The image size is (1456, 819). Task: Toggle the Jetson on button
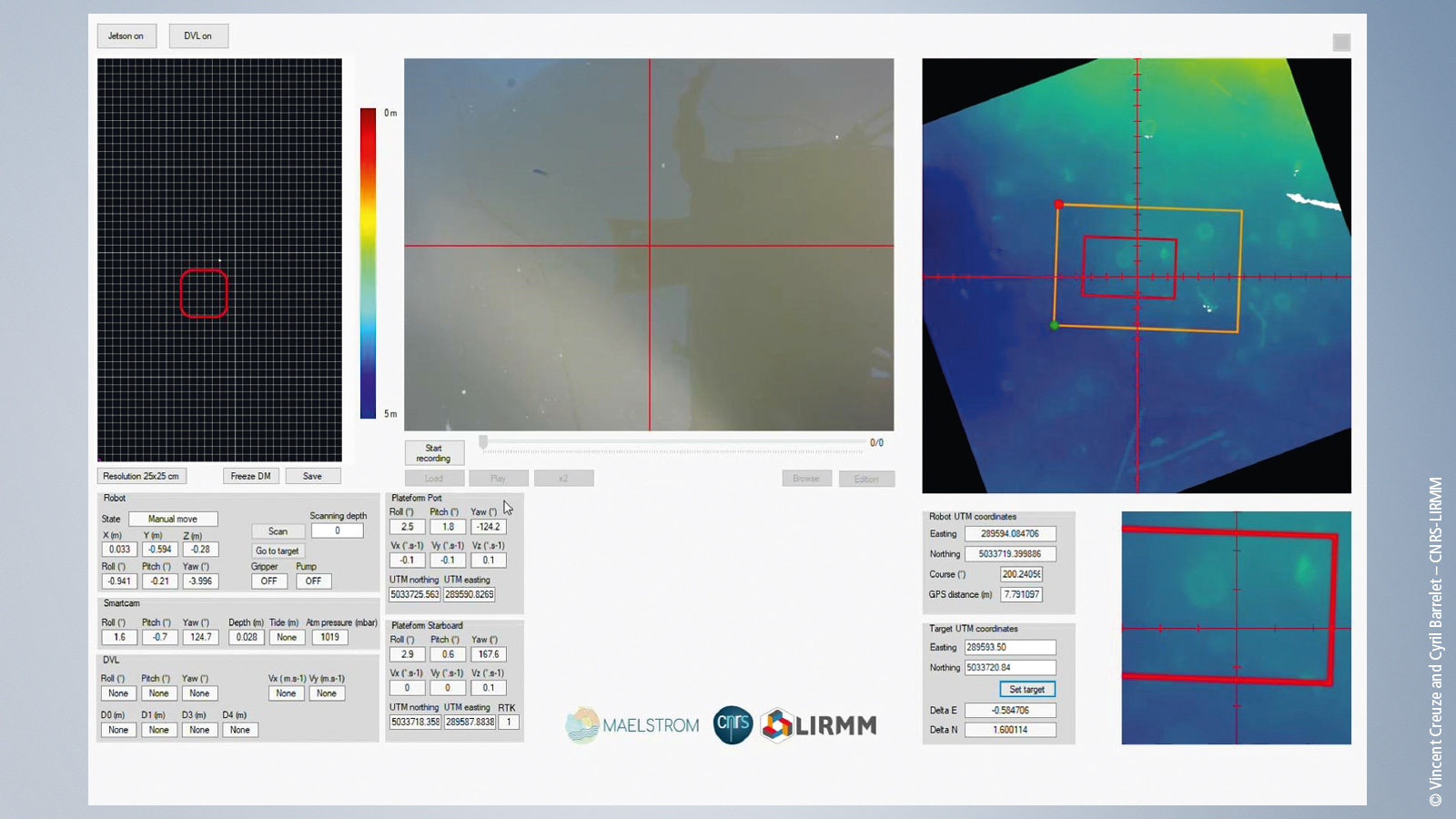[126, 36]
